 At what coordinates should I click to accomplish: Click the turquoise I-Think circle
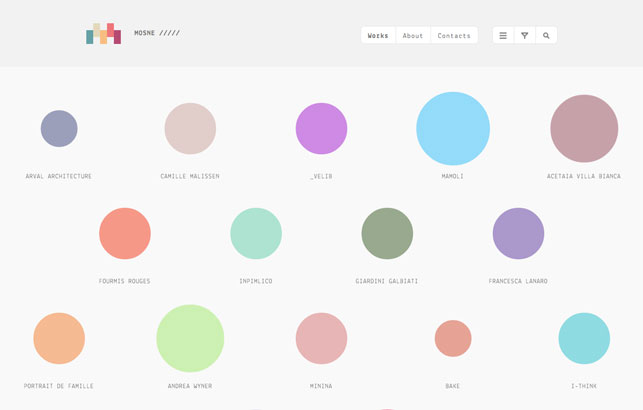584,338
